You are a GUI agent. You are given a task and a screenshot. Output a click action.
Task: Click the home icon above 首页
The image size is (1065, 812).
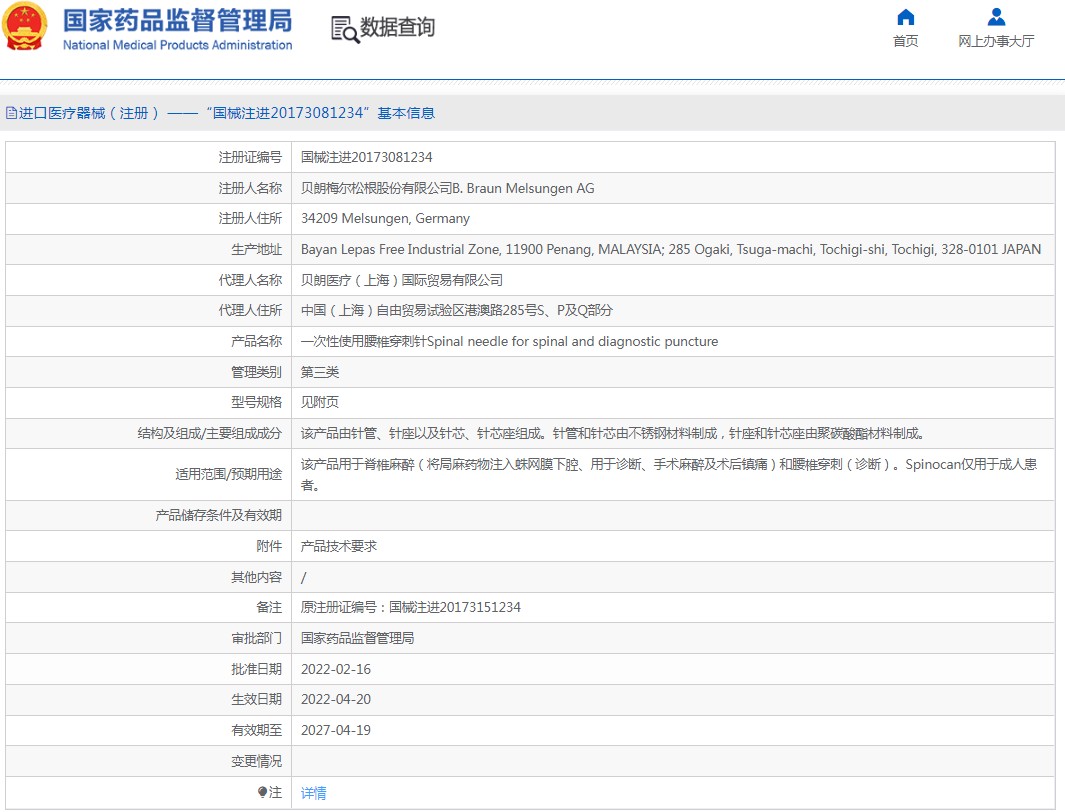pyautogui.click(x=905, y=17)
